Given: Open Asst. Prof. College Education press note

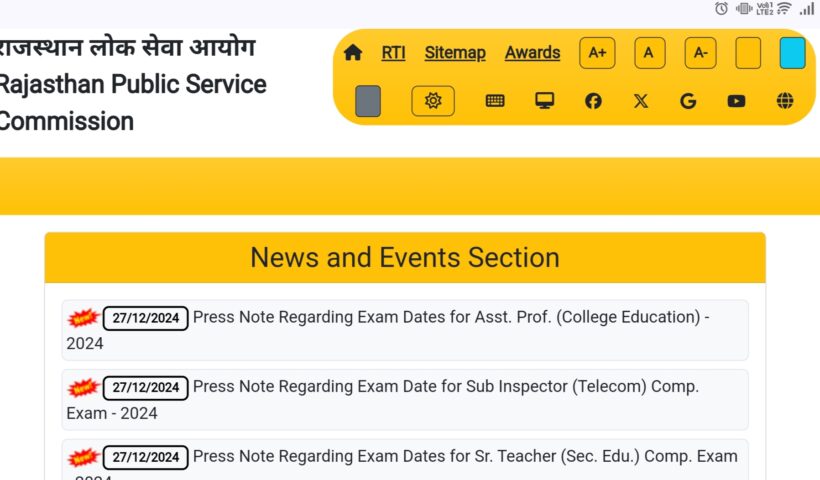Looking at the screenshot, I should (x=450, y=318).
